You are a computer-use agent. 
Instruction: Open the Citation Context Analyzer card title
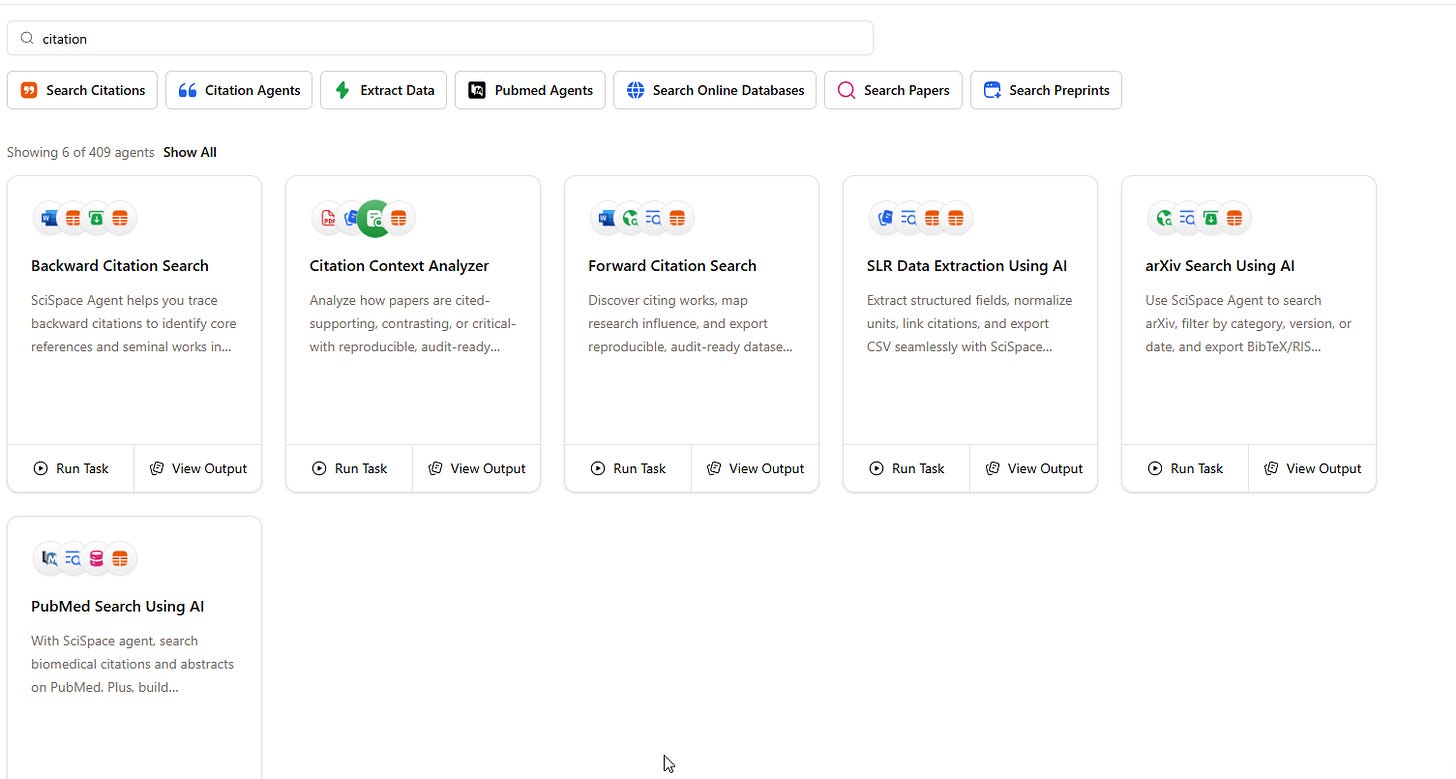399,266
